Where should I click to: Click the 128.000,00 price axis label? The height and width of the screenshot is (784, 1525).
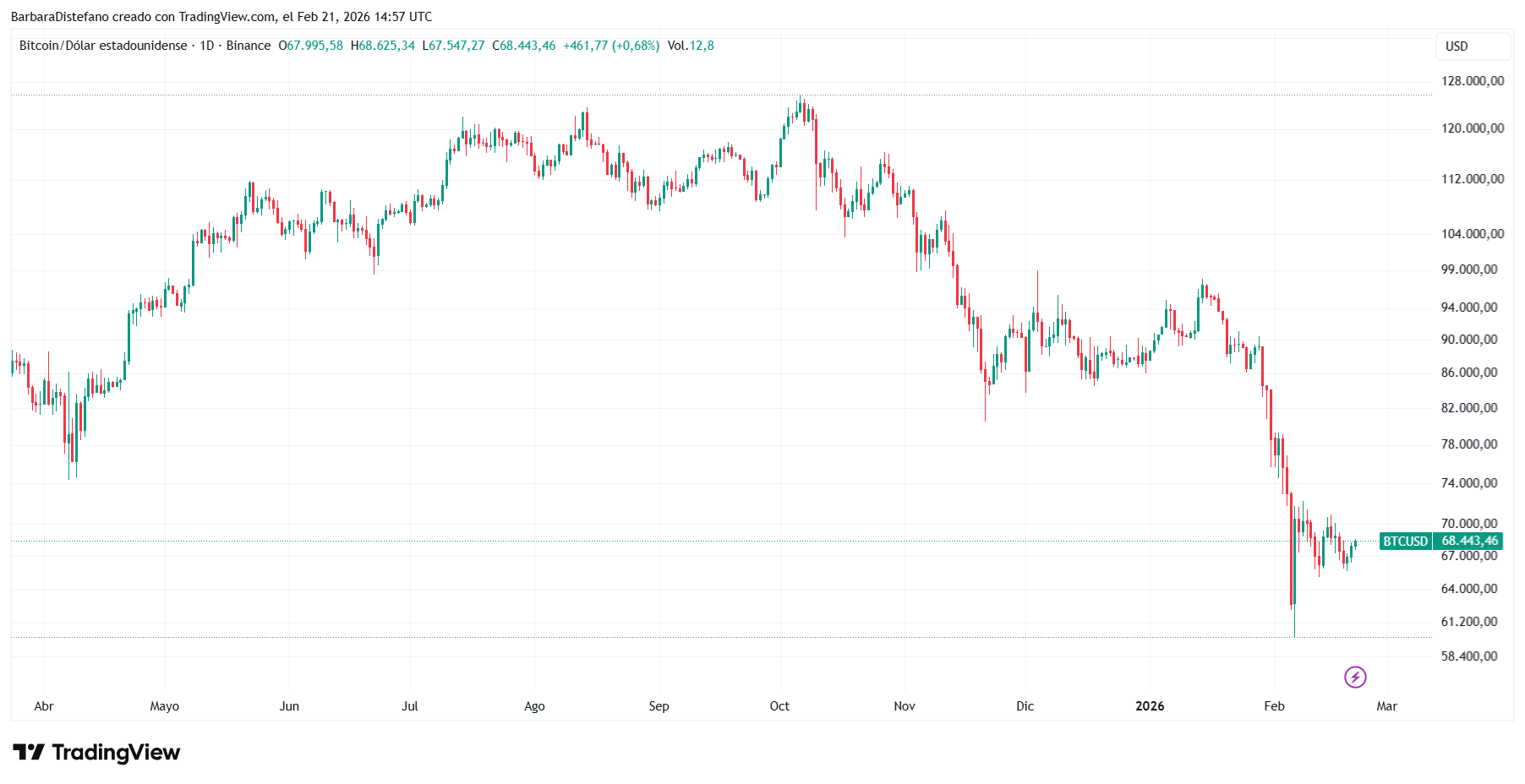[1473, 81]
